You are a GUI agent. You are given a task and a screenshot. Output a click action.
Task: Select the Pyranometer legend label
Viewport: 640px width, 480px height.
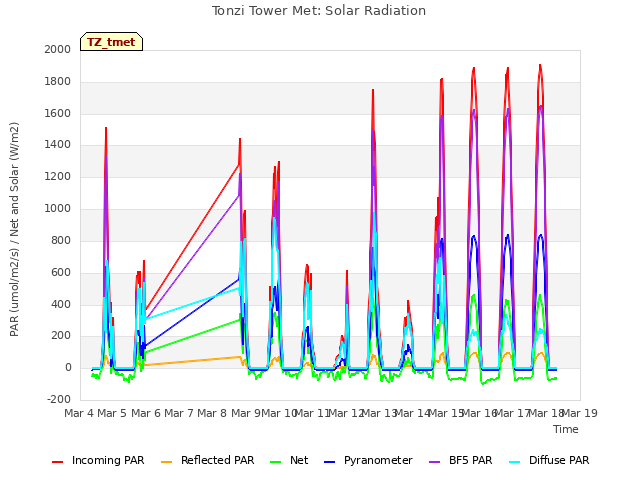pos(378,460)
